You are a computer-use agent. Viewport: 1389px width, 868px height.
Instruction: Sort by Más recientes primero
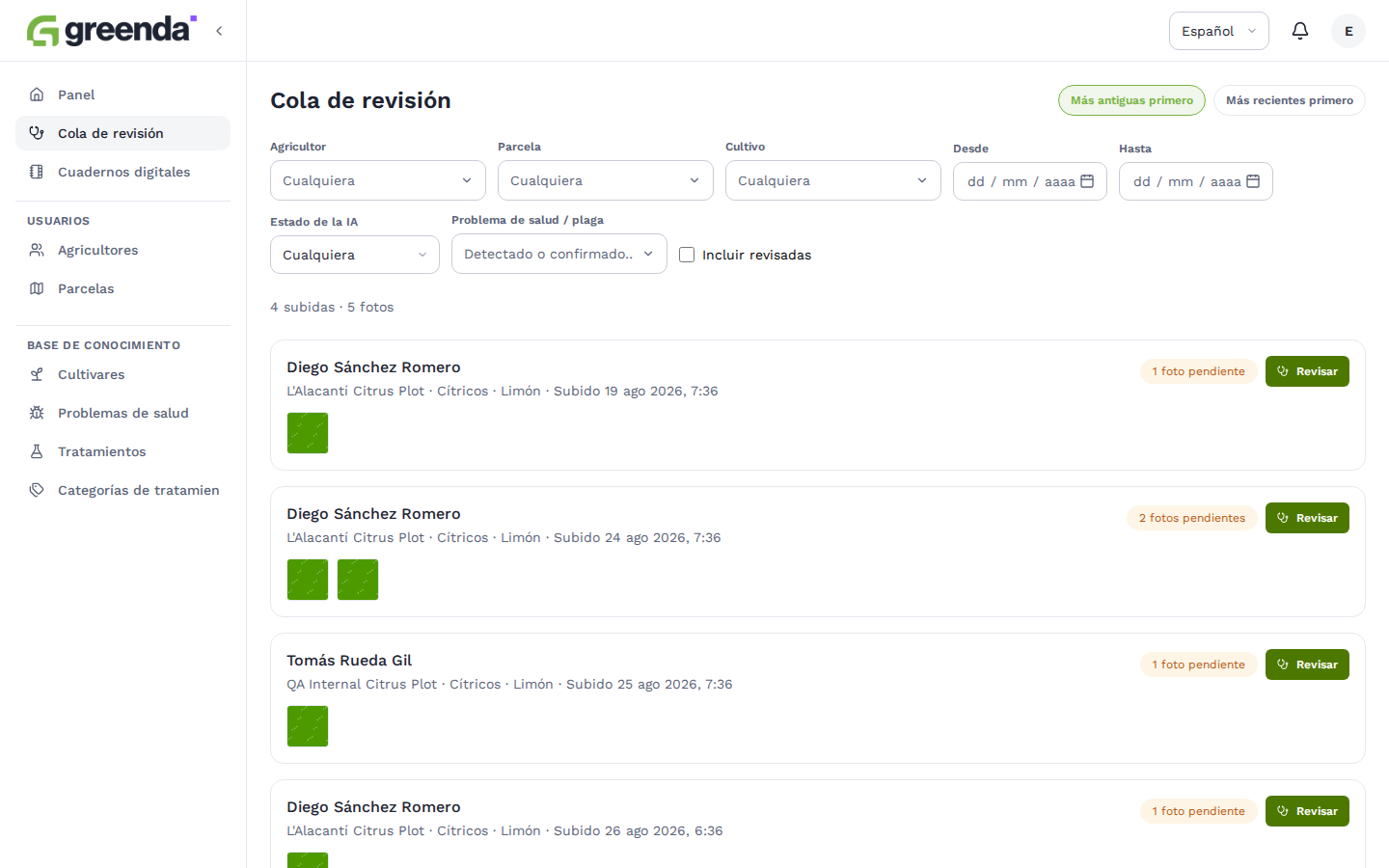pyautogui.click(x=1290, y=100)
